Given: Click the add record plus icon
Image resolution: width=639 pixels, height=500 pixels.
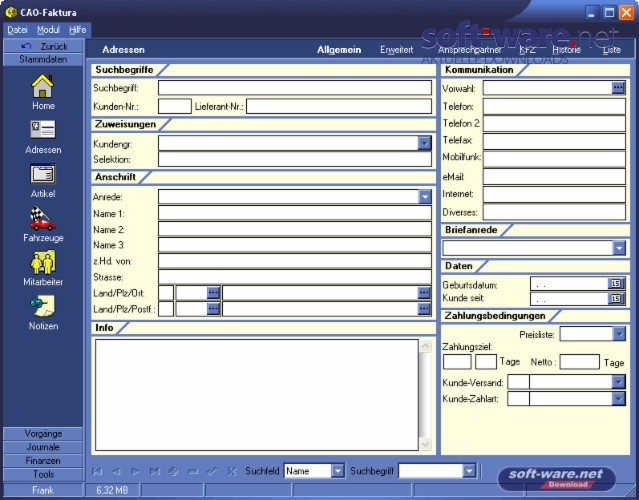Looking at the screenshot, I should click(x=174, y=471).
